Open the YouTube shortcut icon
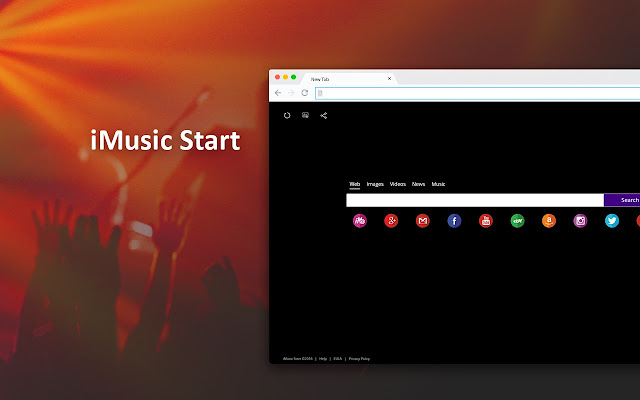The height and width of the screenshot is (400, 640). pos(486,221)
